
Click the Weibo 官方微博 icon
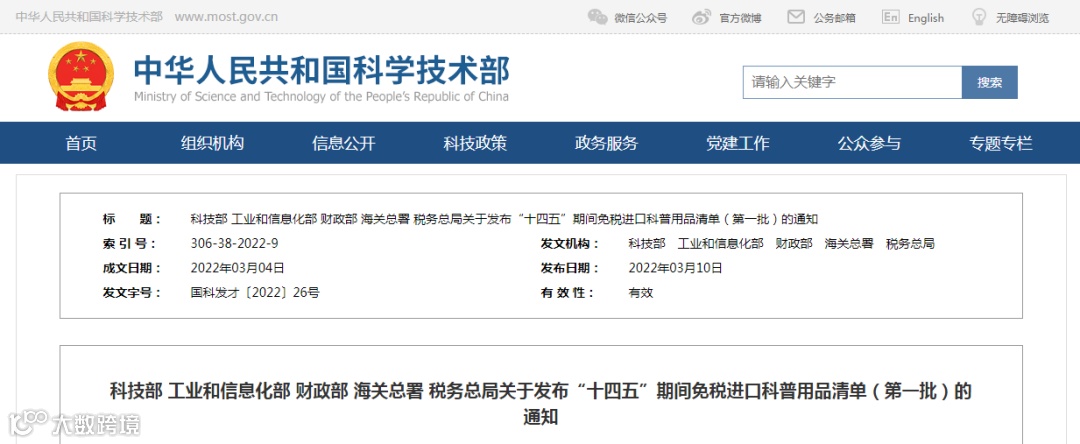click(x=701, y=17)
